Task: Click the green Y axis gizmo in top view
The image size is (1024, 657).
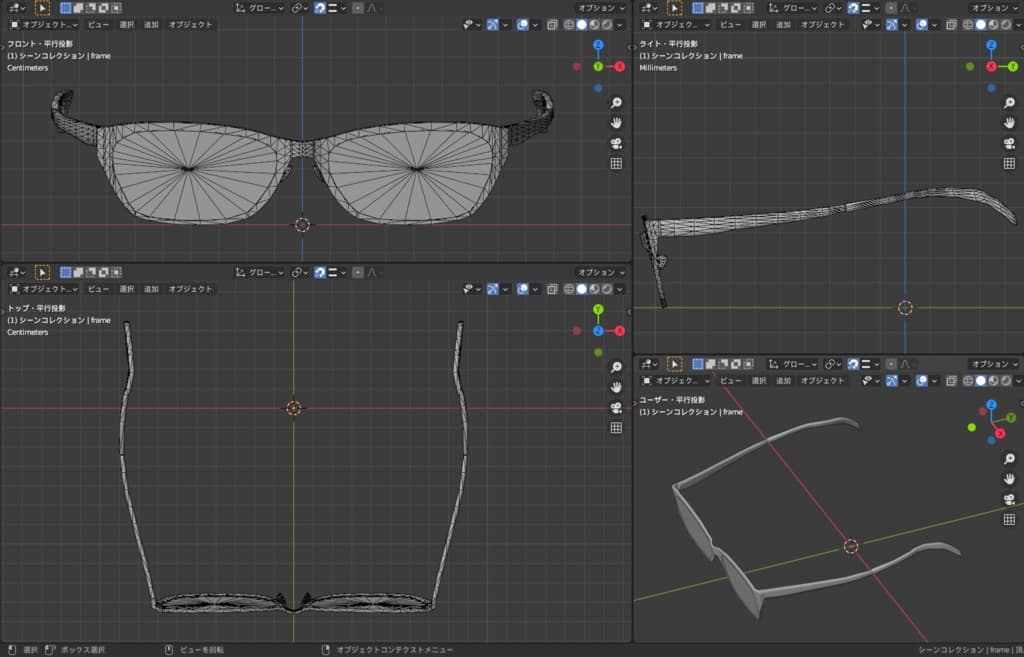Action: [598, 310]
